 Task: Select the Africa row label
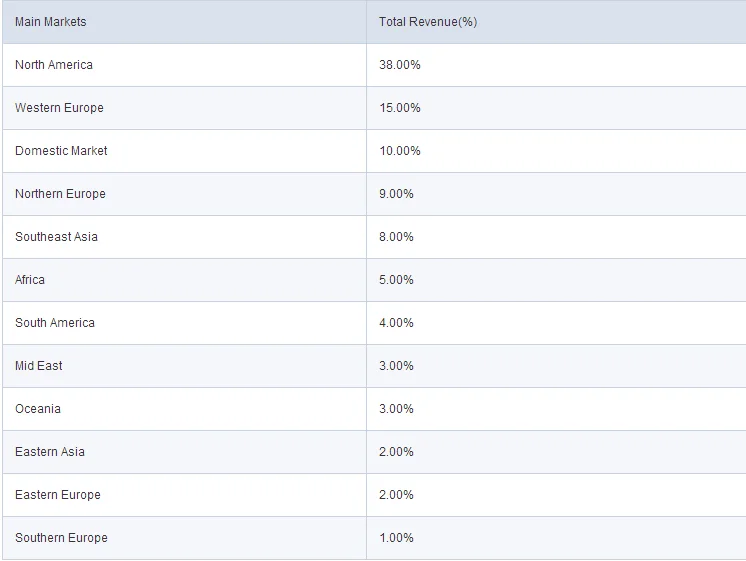[x=30, y=280]
